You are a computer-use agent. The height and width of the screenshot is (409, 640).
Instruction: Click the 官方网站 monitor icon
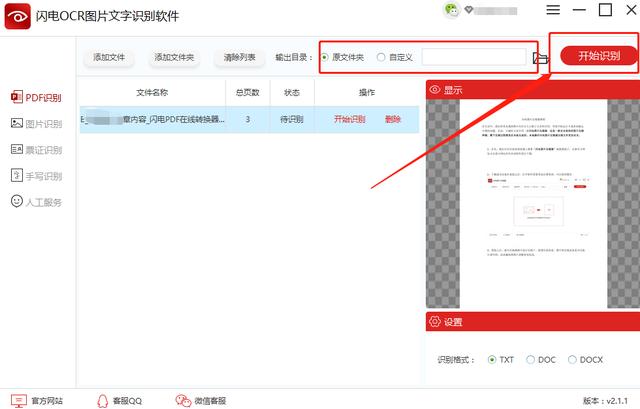[x=19, y=401]
